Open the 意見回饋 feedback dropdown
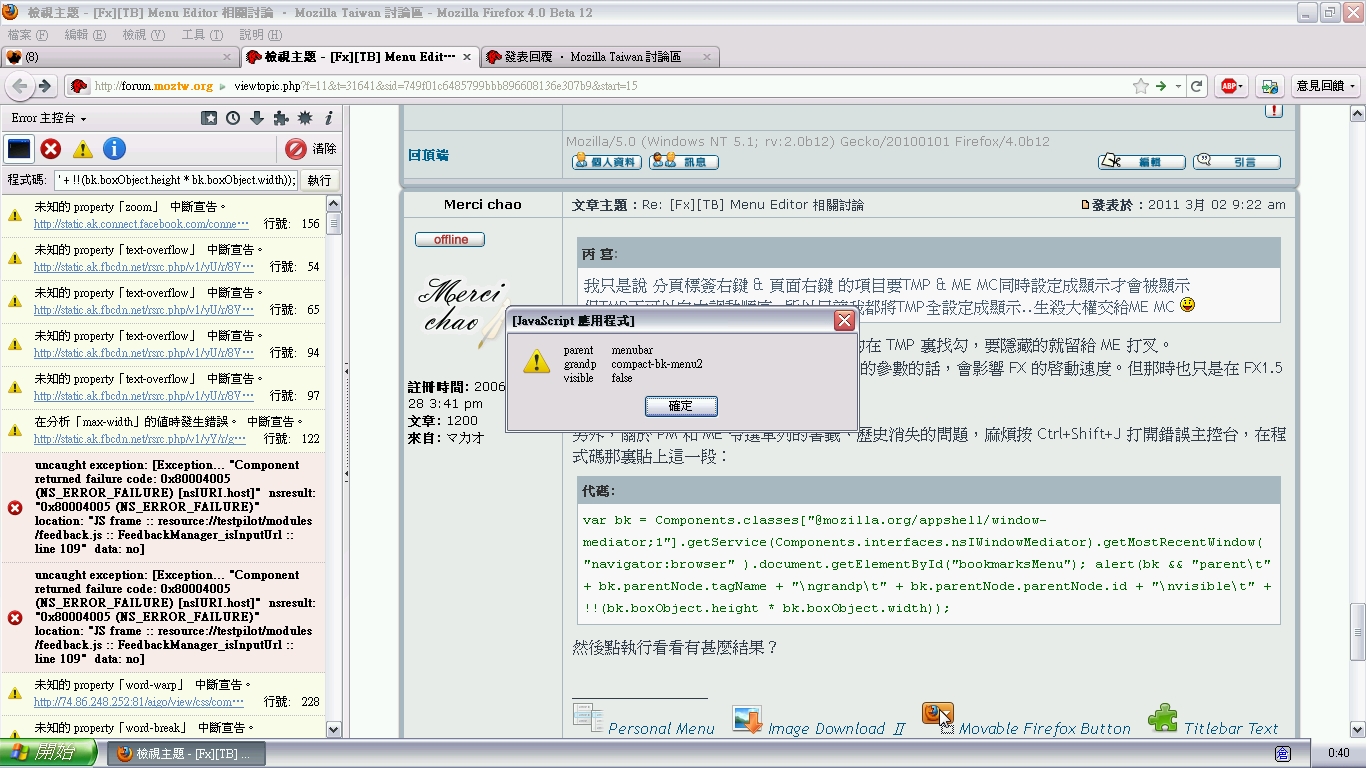This screenshot has width=1366, height=768. (x=1326, y=86)
